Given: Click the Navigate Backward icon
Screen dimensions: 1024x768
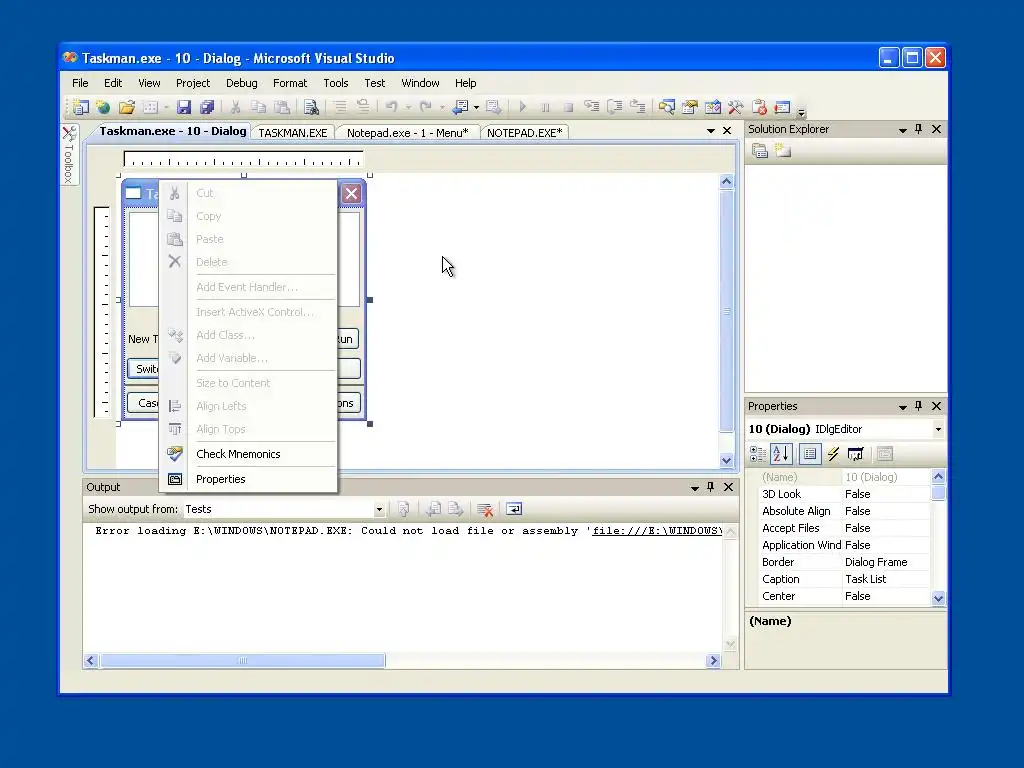Looking at the screenshot, I should click(x=460, y=106).
